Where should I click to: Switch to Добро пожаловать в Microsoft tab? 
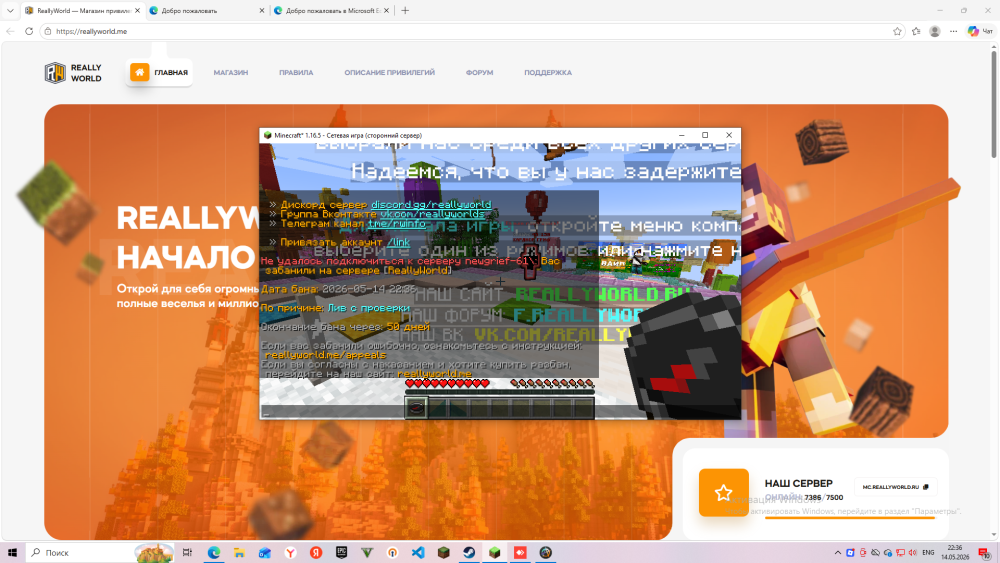pos(332,11)
